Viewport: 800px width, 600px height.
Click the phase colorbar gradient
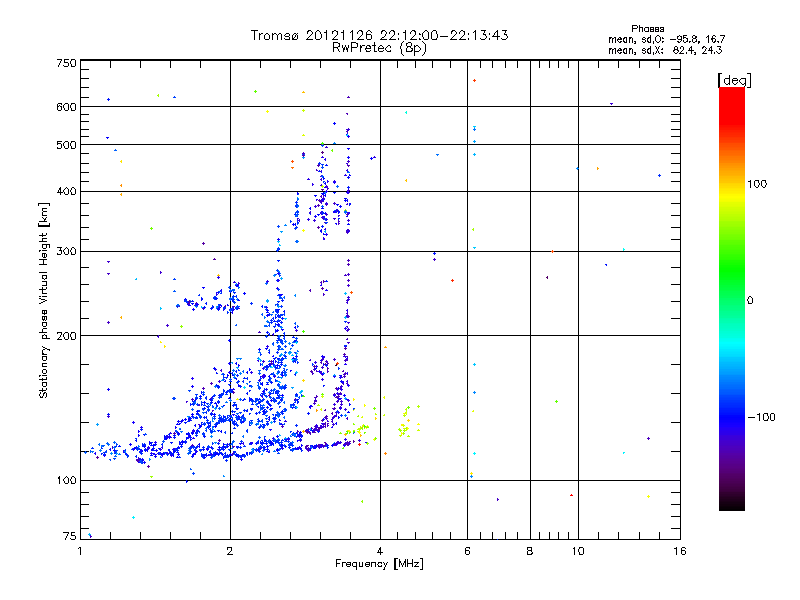click(732, 298)
